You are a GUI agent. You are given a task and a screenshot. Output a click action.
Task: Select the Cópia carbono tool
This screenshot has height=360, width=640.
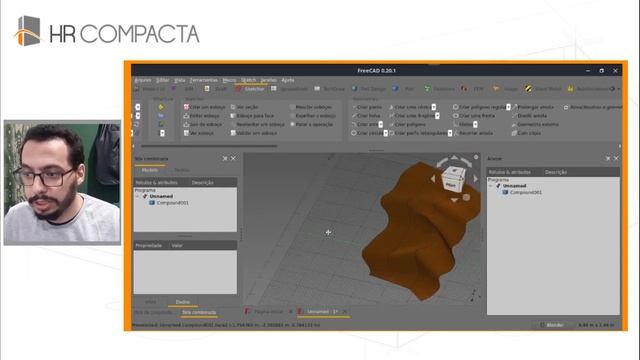pyautogui.click(x=526, y=133)
